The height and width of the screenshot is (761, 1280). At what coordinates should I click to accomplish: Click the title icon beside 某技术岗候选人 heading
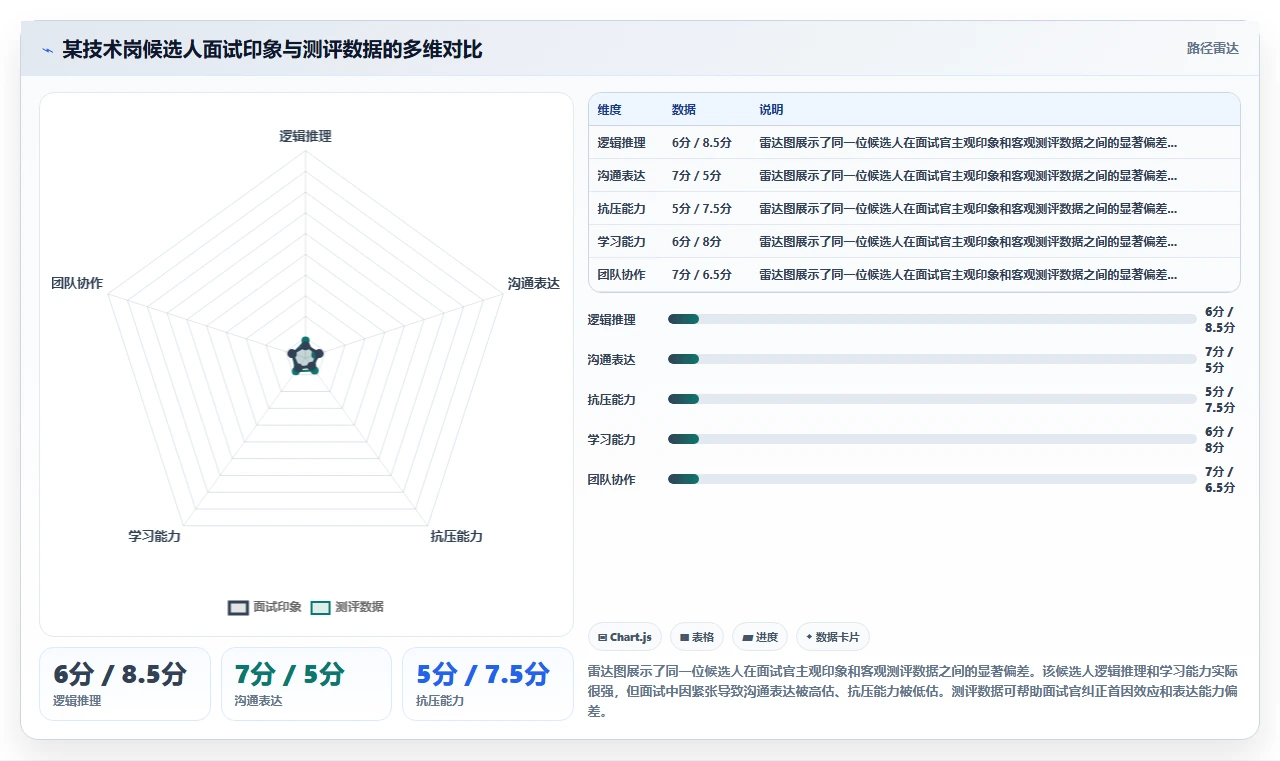click(x=48, y=50)
